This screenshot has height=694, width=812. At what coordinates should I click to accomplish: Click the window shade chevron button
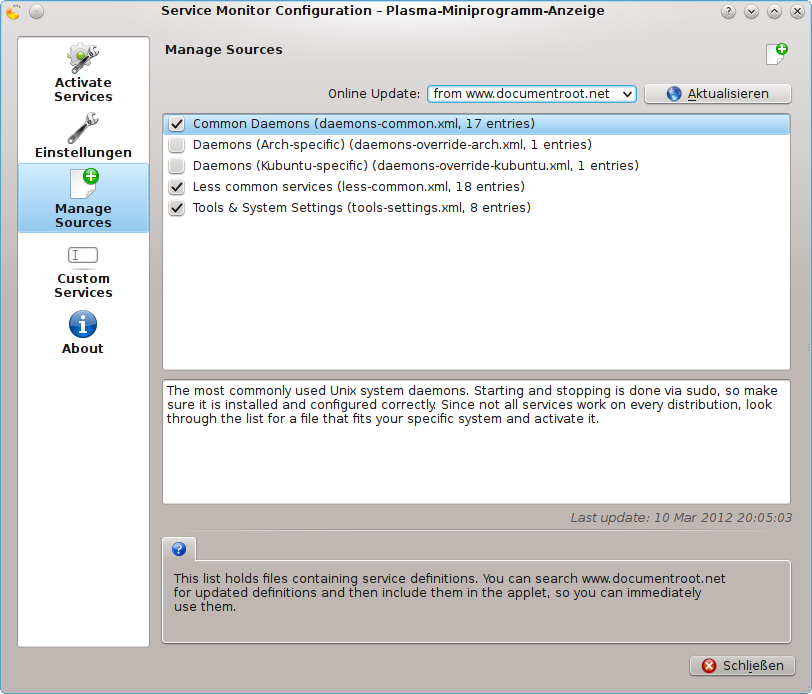(750, 11)
